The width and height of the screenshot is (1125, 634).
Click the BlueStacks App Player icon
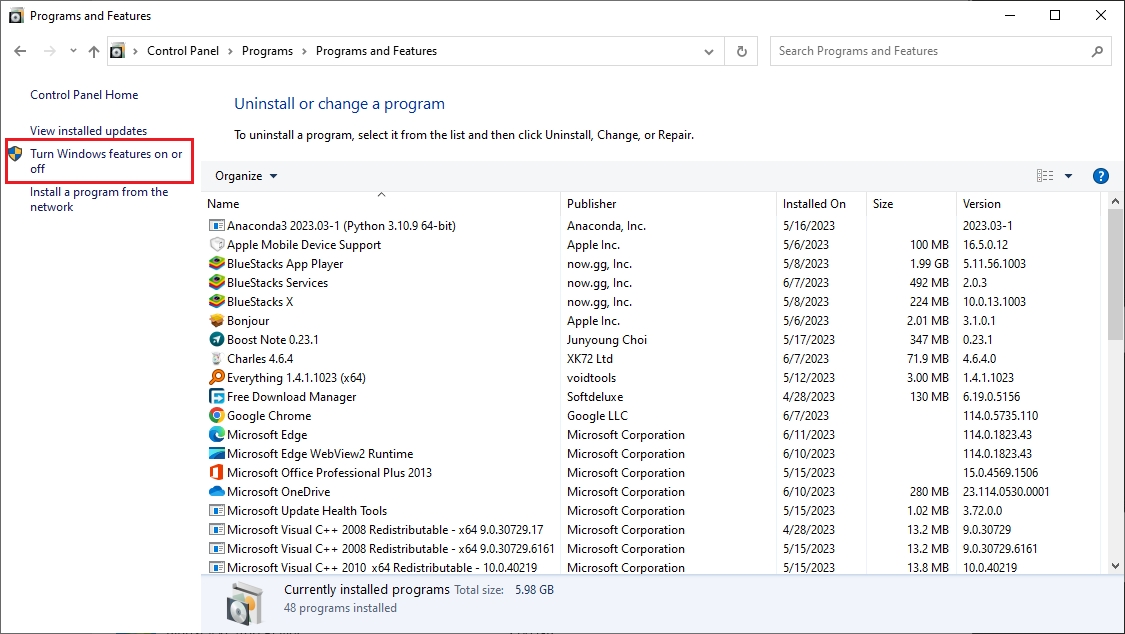[217, 264]
